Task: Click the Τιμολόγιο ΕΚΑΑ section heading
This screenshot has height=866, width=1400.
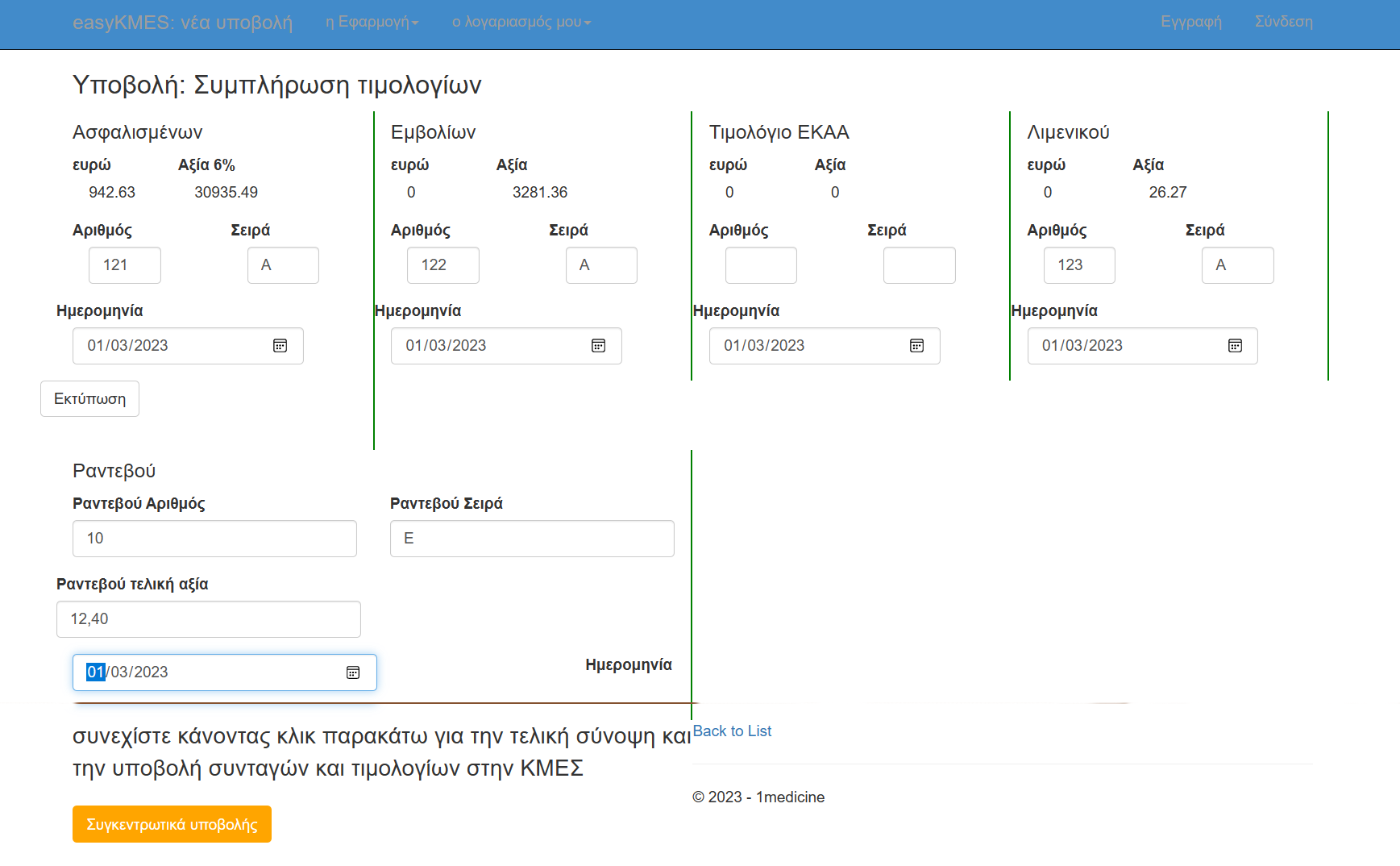Action: tap(779, 132)
